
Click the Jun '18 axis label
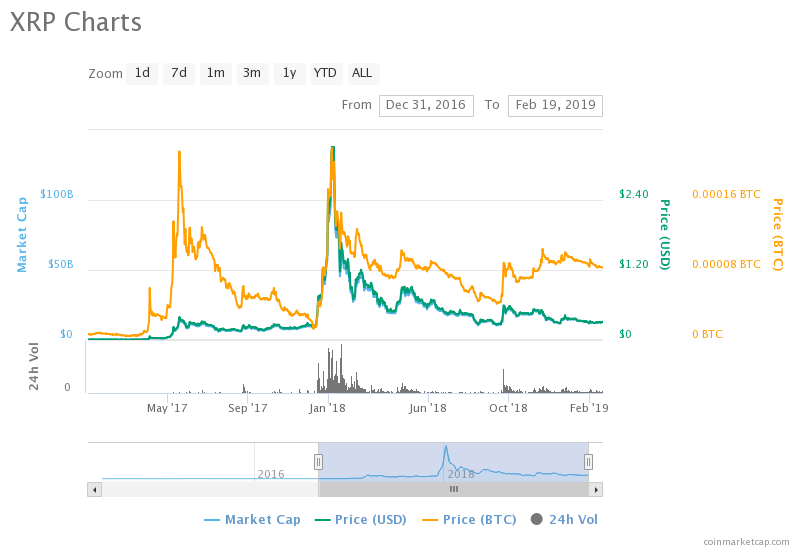tap(428, 408)
